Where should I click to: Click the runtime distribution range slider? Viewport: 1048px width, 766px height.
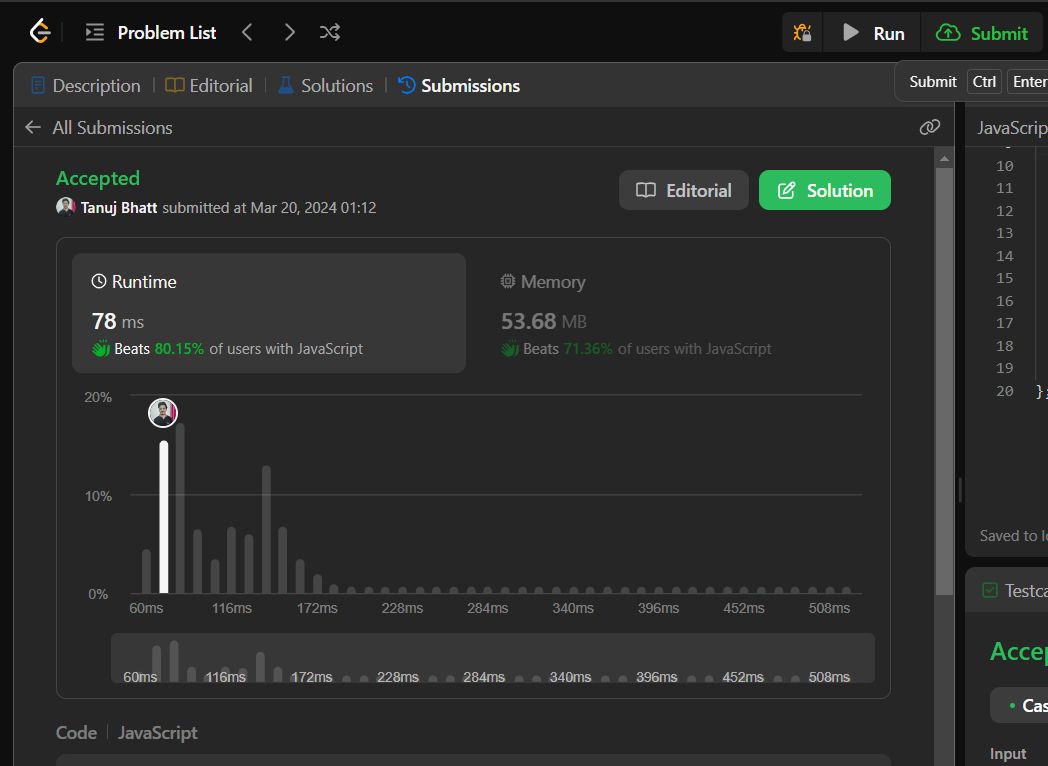[493, 658]
